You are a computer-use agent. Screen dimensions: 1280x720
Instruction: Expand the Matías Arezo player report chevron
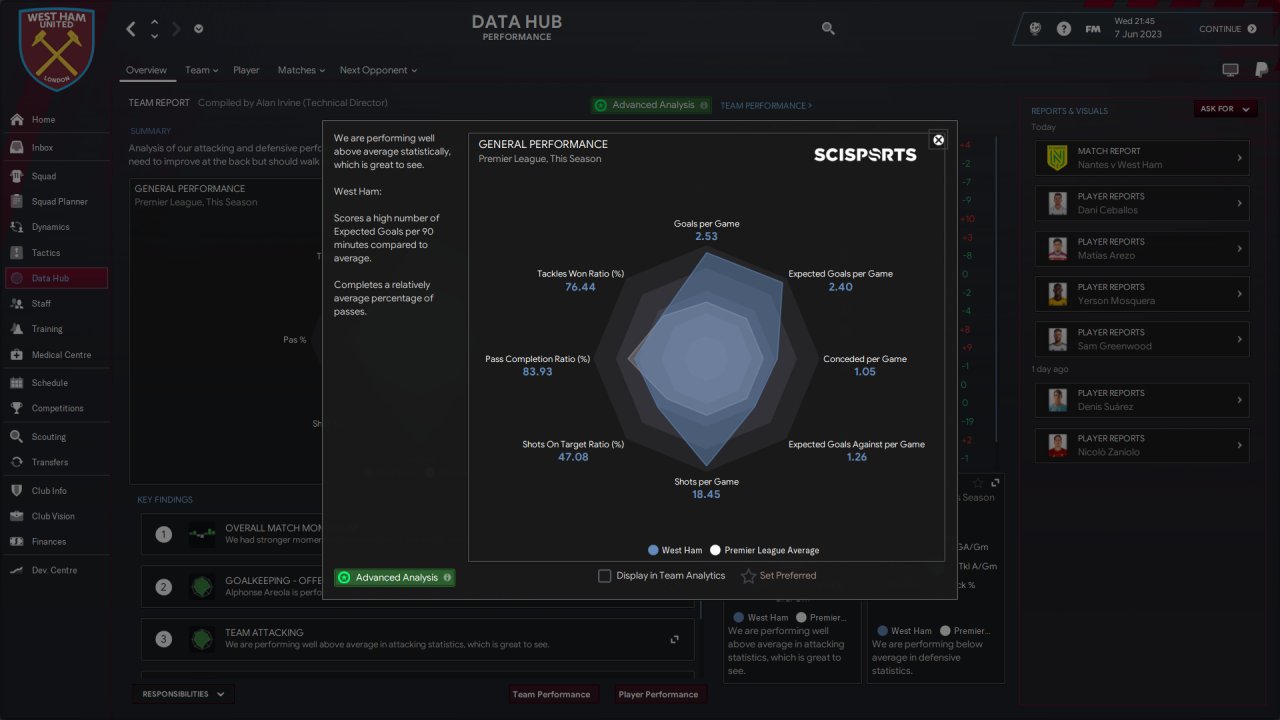[1240, 248]
